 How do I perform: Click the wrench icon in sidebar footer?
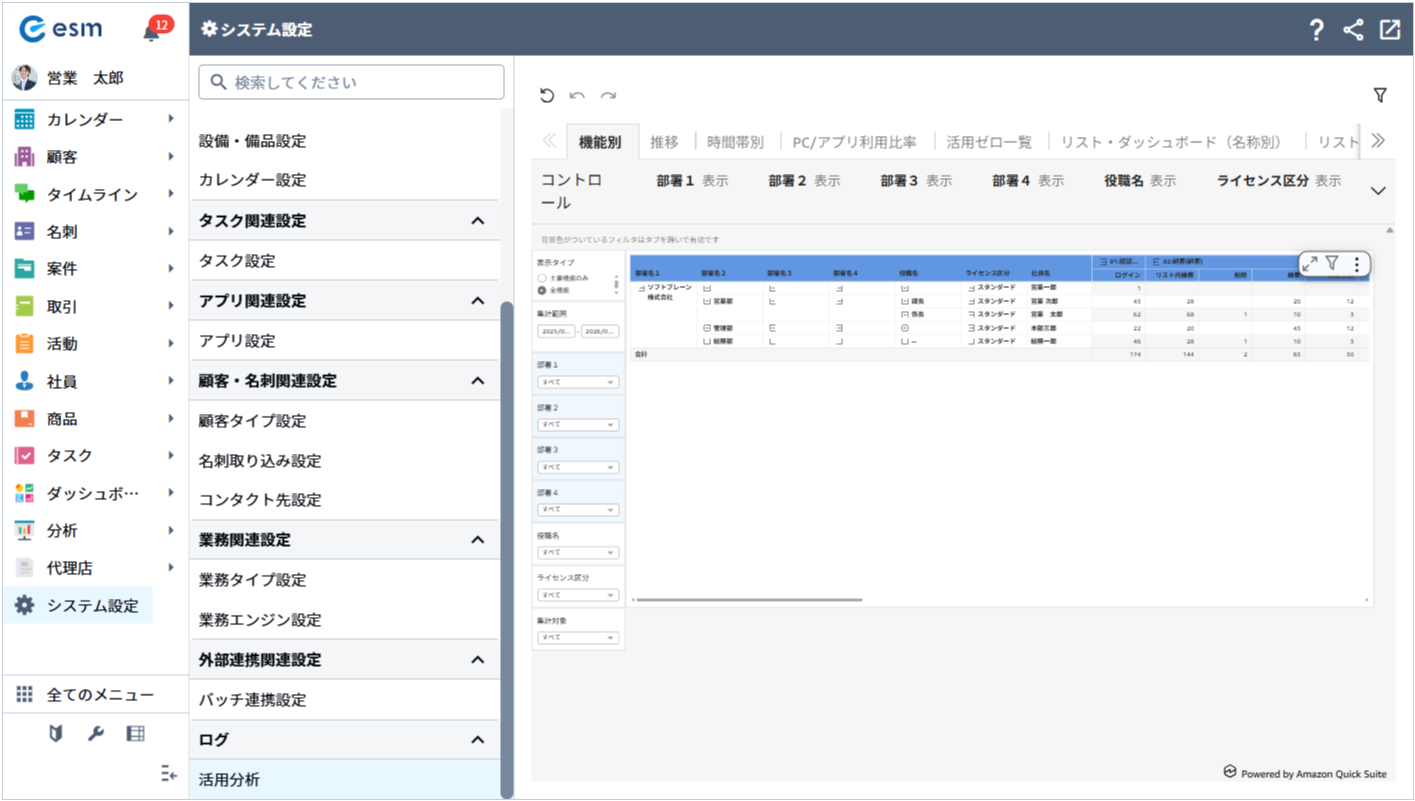click(96, 734)
